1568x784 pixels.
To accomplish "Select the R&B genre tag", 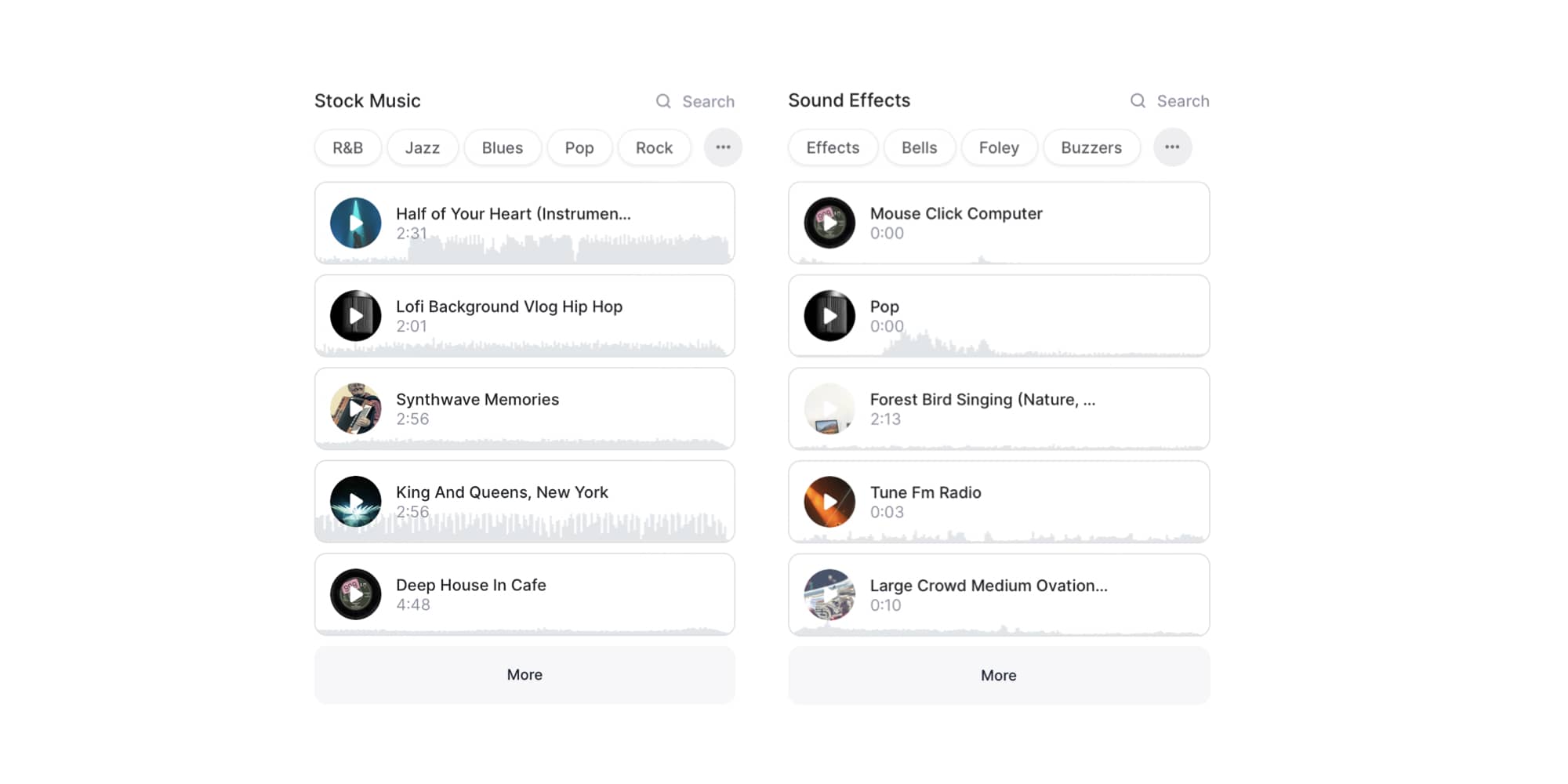I will click(348, 147).
